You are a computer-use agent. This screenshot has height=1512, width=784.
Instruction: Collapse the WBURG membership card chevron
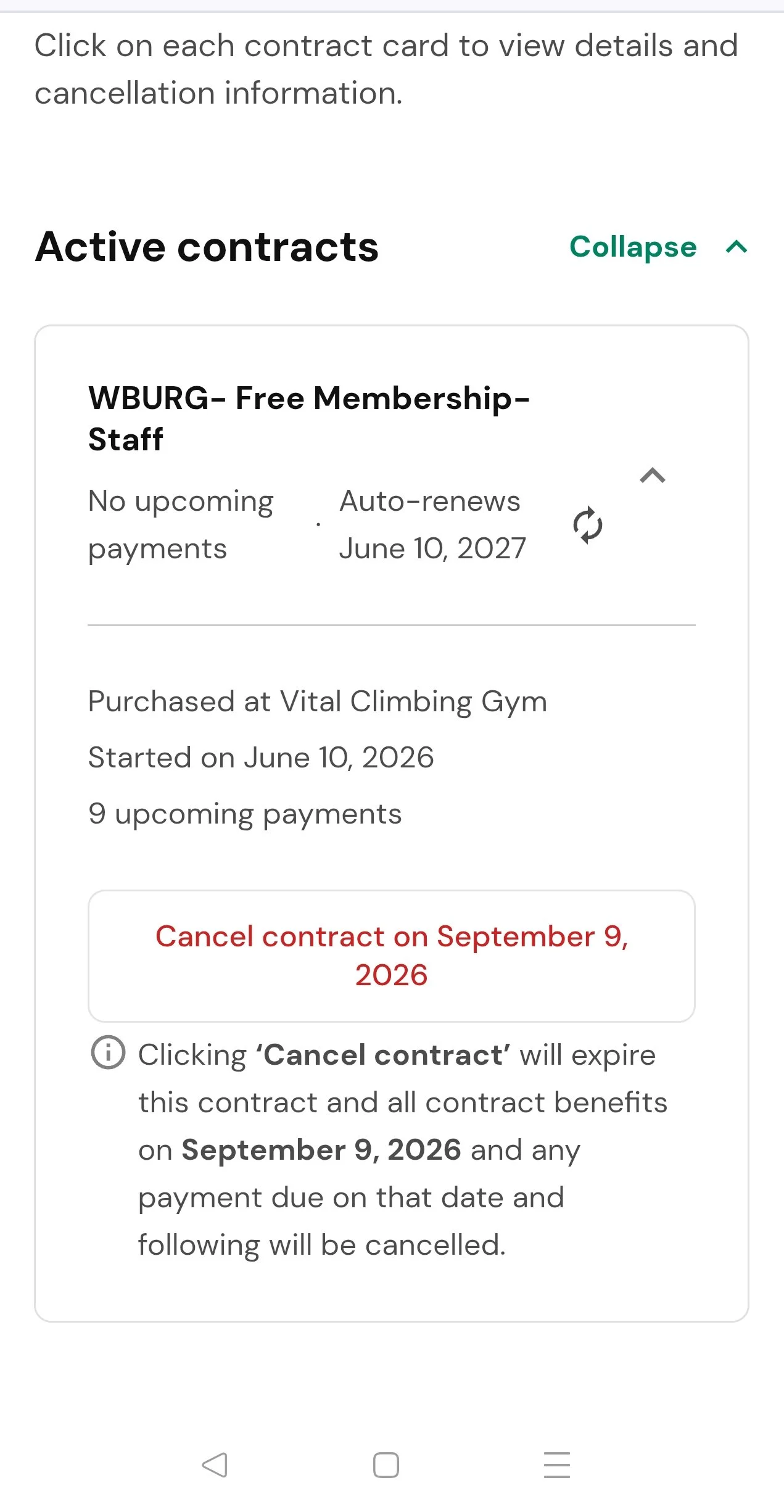pyautogui.click(x=653, y=475)
